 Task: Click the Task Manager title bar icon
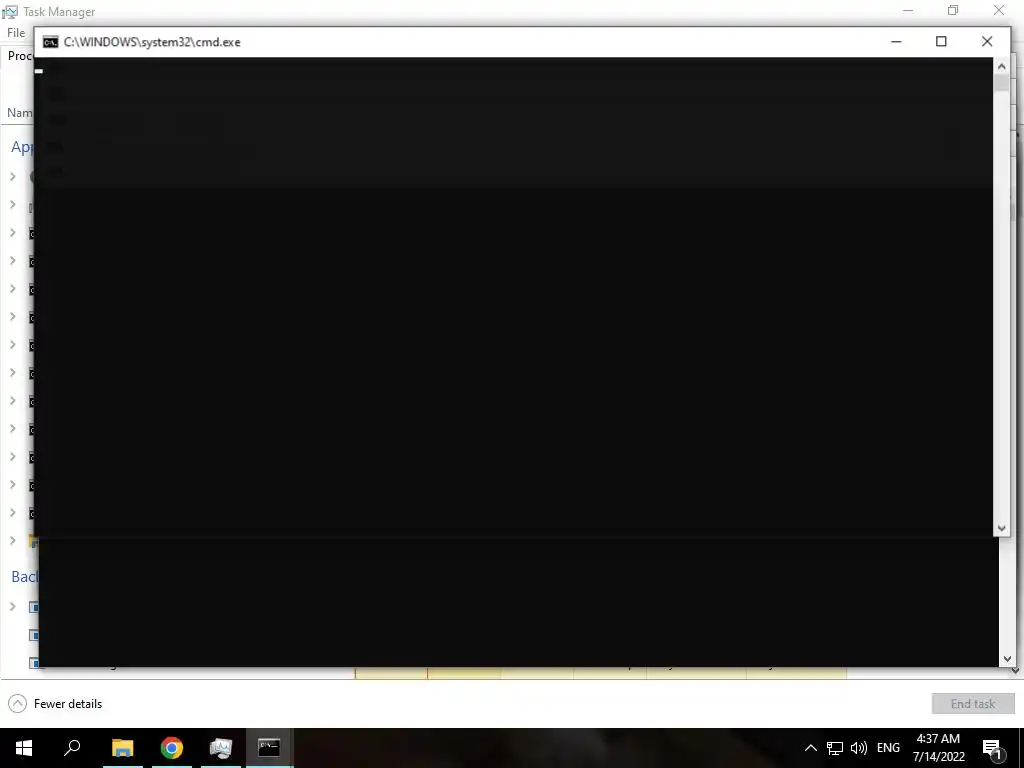click(x=10, y=11)
